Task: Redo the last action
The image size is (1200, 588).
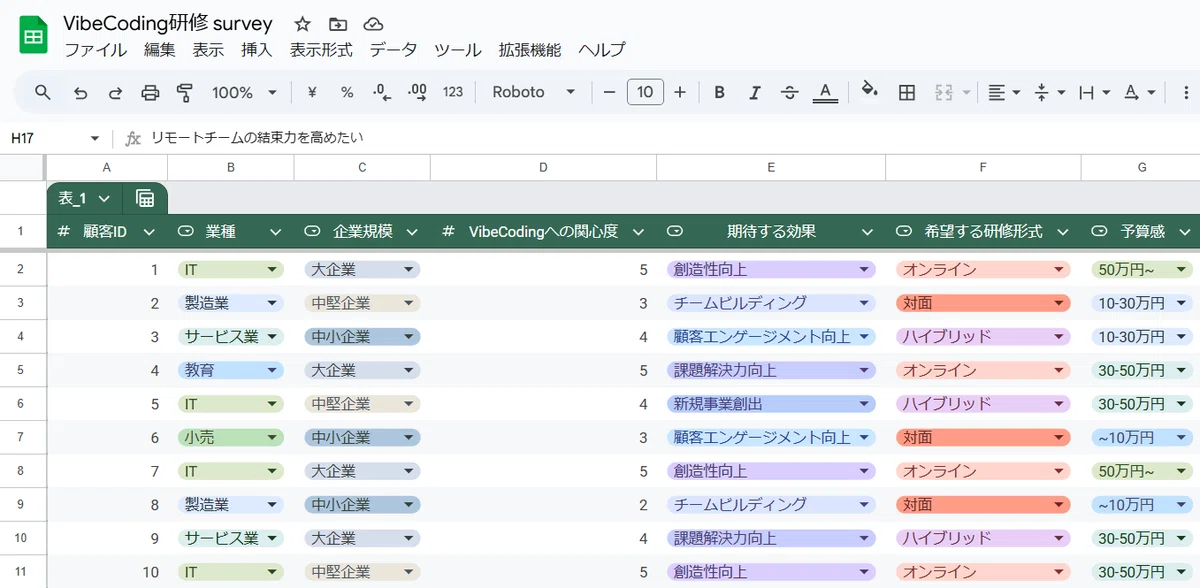Action: tap(115, 92)
